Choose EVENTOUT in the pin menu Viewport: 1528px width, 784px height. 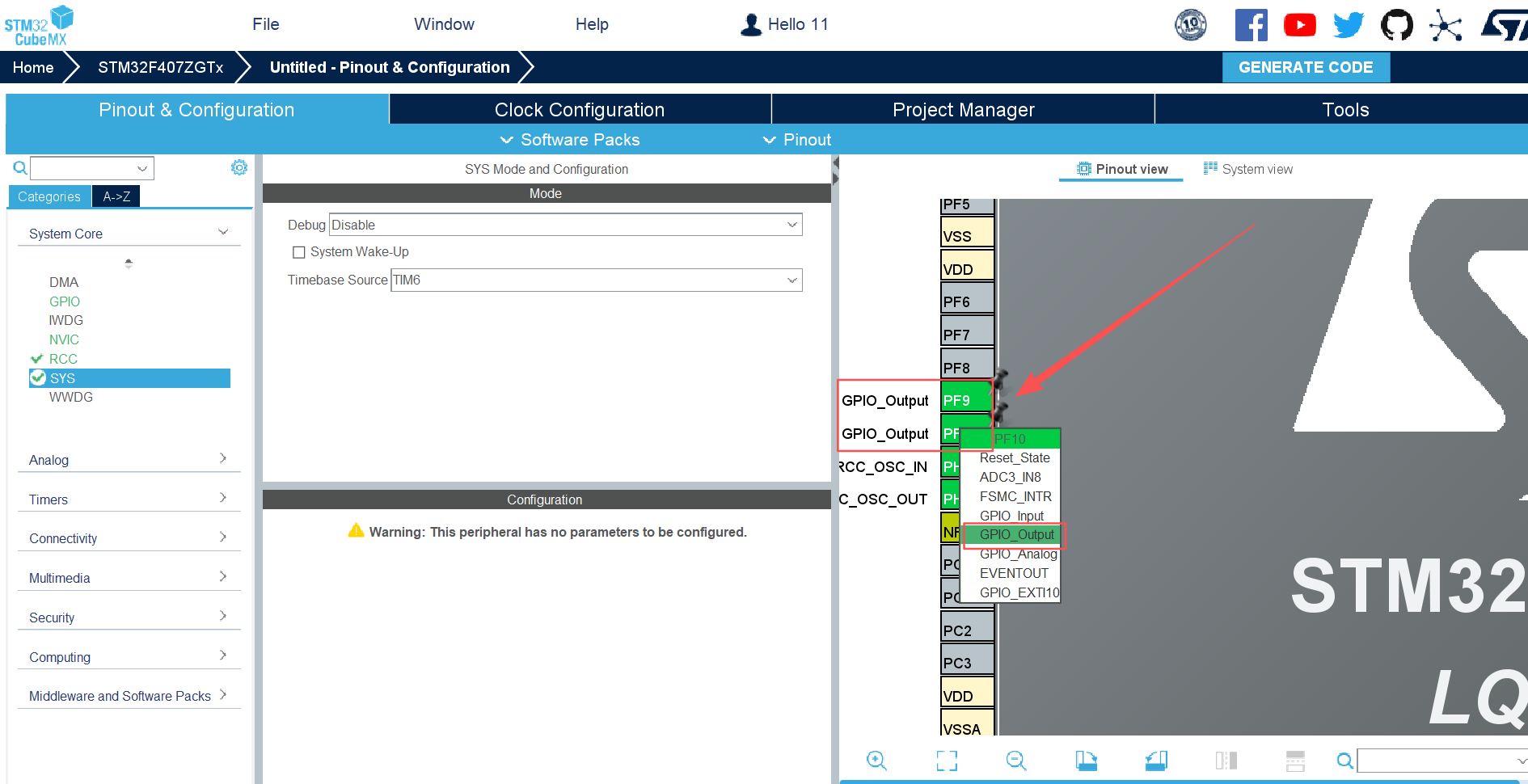click(x=1014, y=573)
